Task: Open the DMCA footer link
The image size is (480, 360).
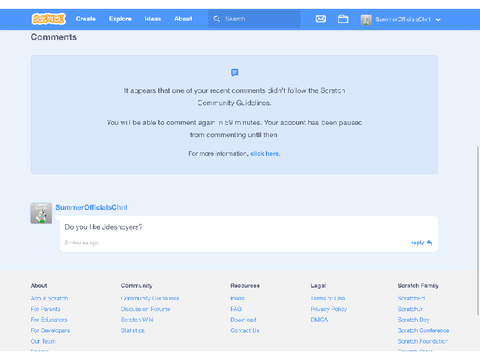Action: tap(319, 320)
